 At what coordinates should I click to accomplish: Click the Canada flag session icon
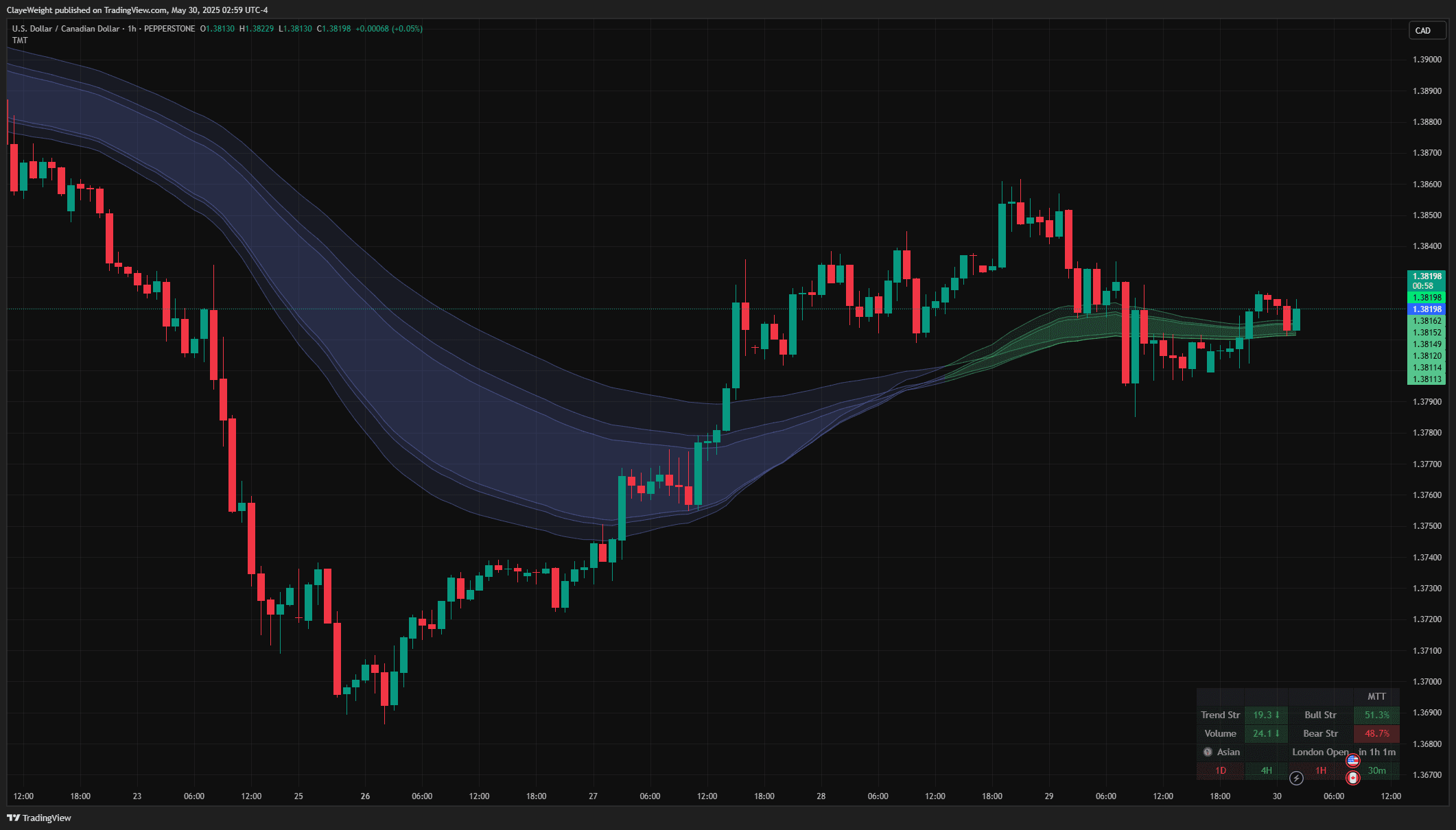(x=1352, y=778)
